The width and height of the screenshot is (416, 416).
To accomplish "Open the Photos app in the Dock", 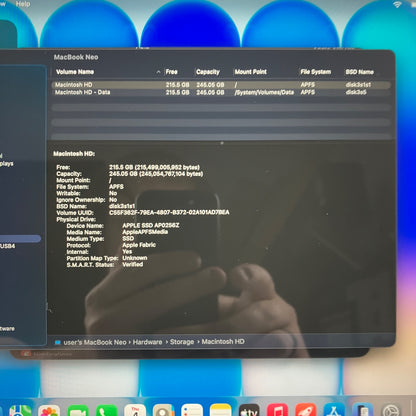I will [49, 411].
